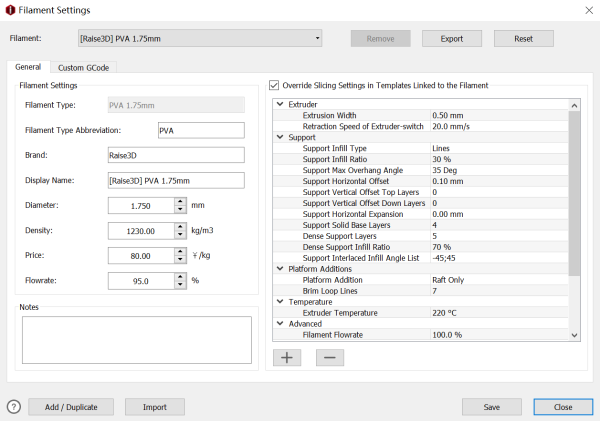Collapse the Extruder settings group

[x=280, y=104]
